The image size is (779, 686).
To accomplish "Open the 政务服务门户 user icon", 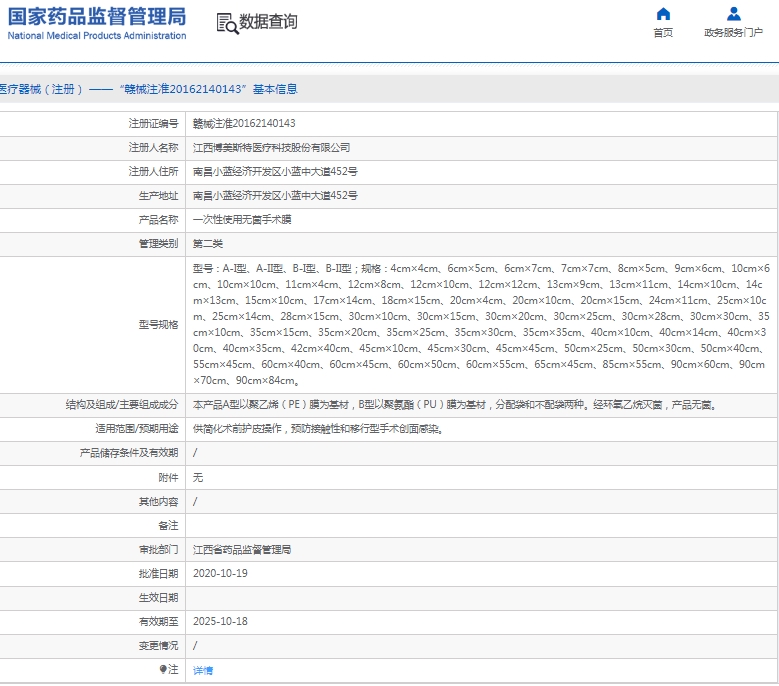I will pyautogui.click(x=733, y=14).
